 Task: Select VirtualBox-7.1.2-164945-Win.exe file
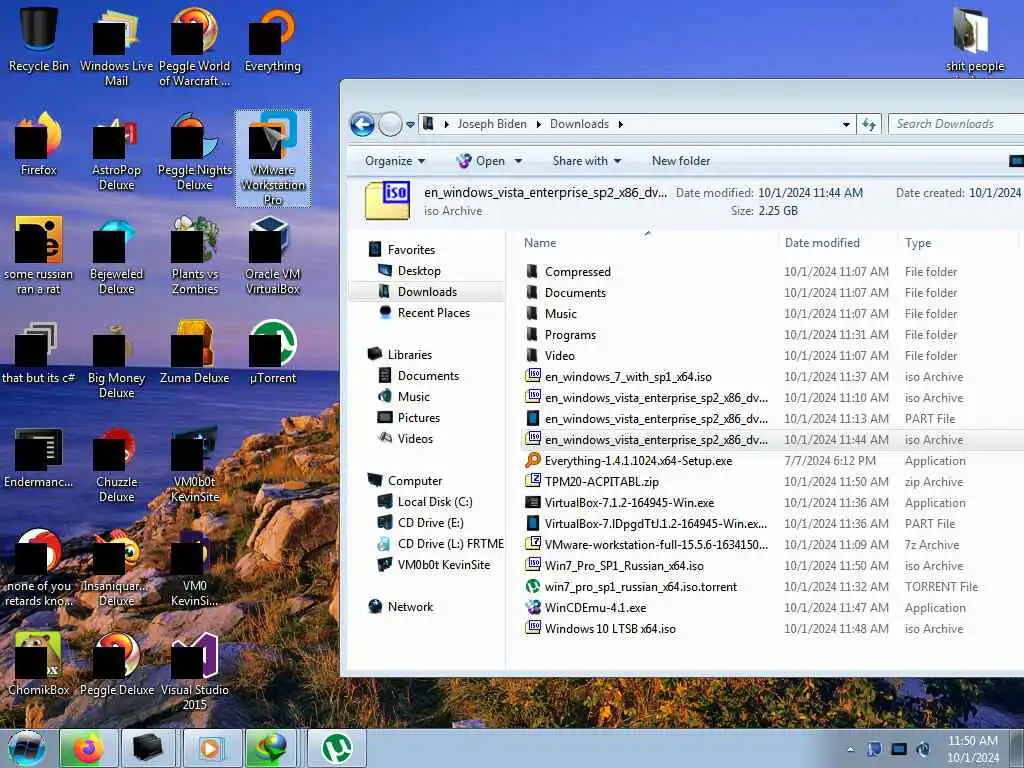629,503
